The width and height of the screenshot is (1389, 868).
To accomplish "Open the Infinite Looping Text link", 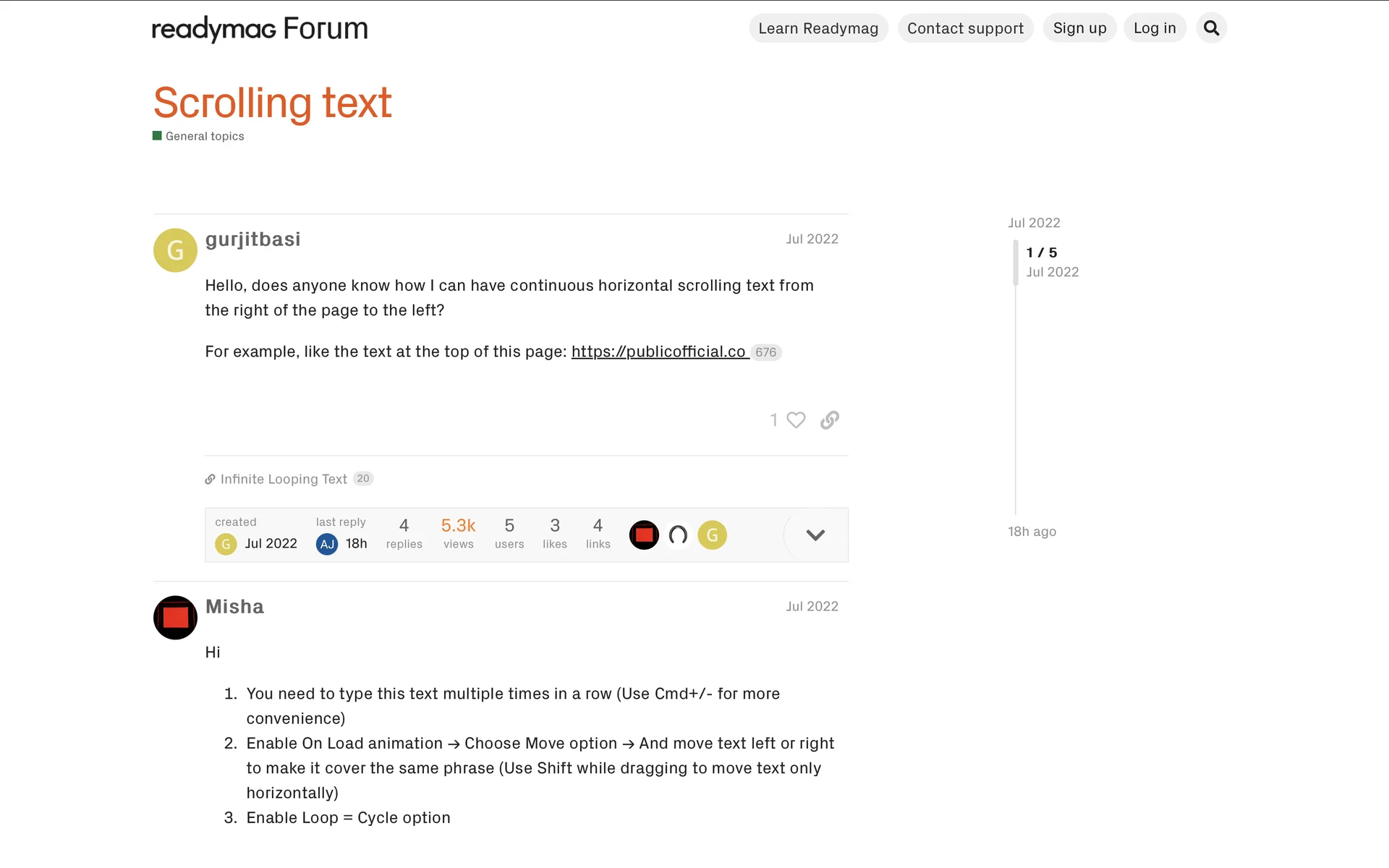I will point(284,480).
